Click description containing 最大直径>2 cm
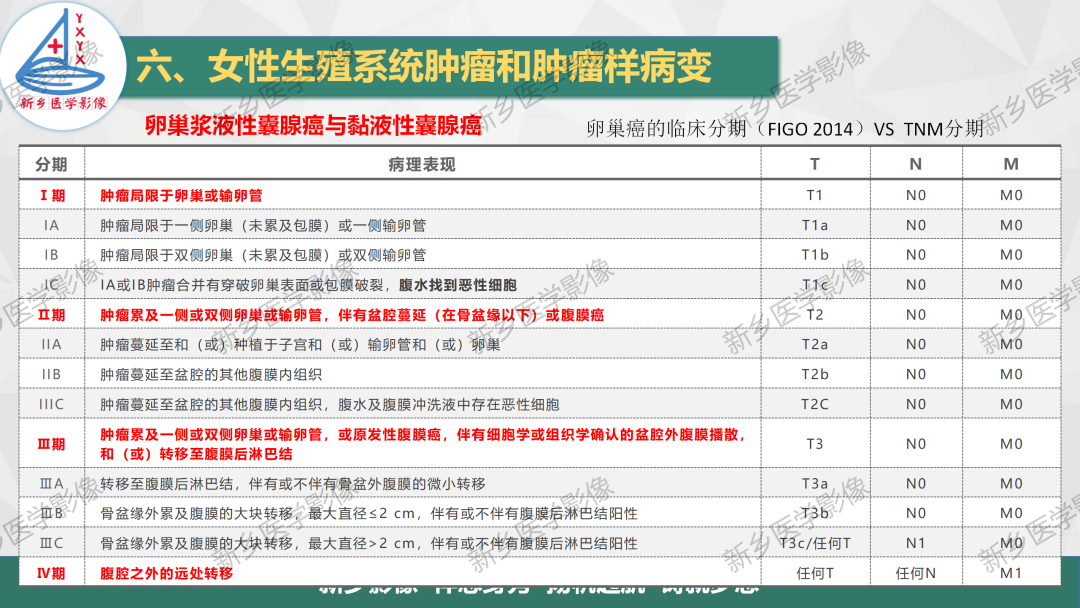This screenshot has width=1080, height=608. coord(368,543)
